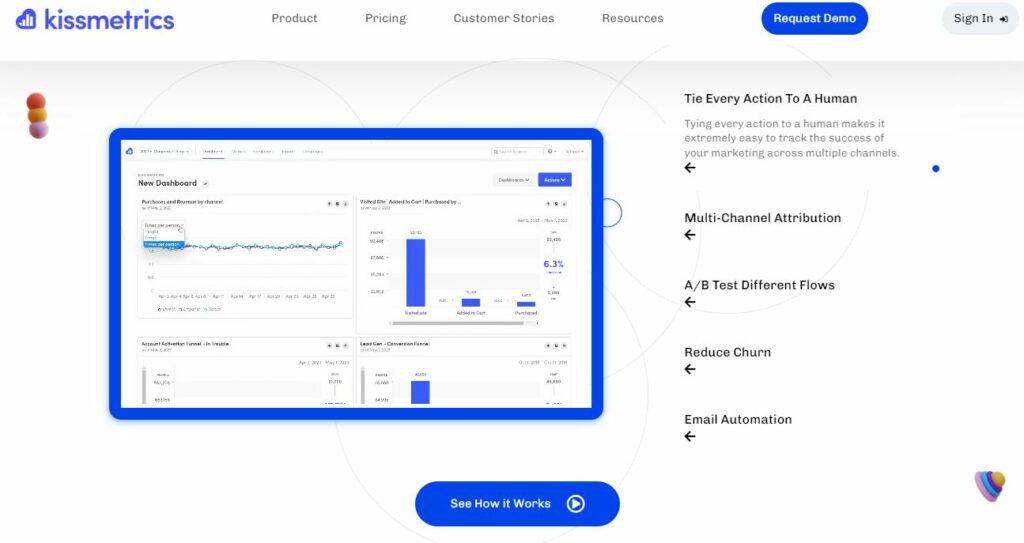Open Customer Stories in navigation

(x=504, y=18)
